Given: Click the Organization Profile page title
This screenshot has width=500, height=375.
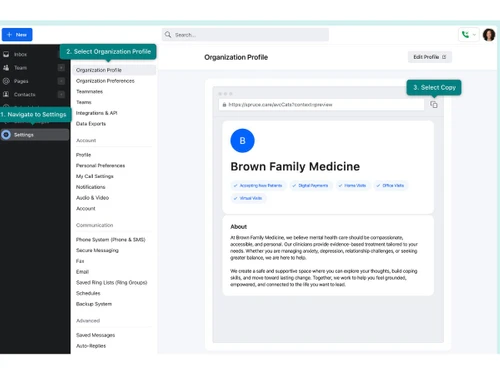Looking at the screenshot, I should click(x=236, y=57).
